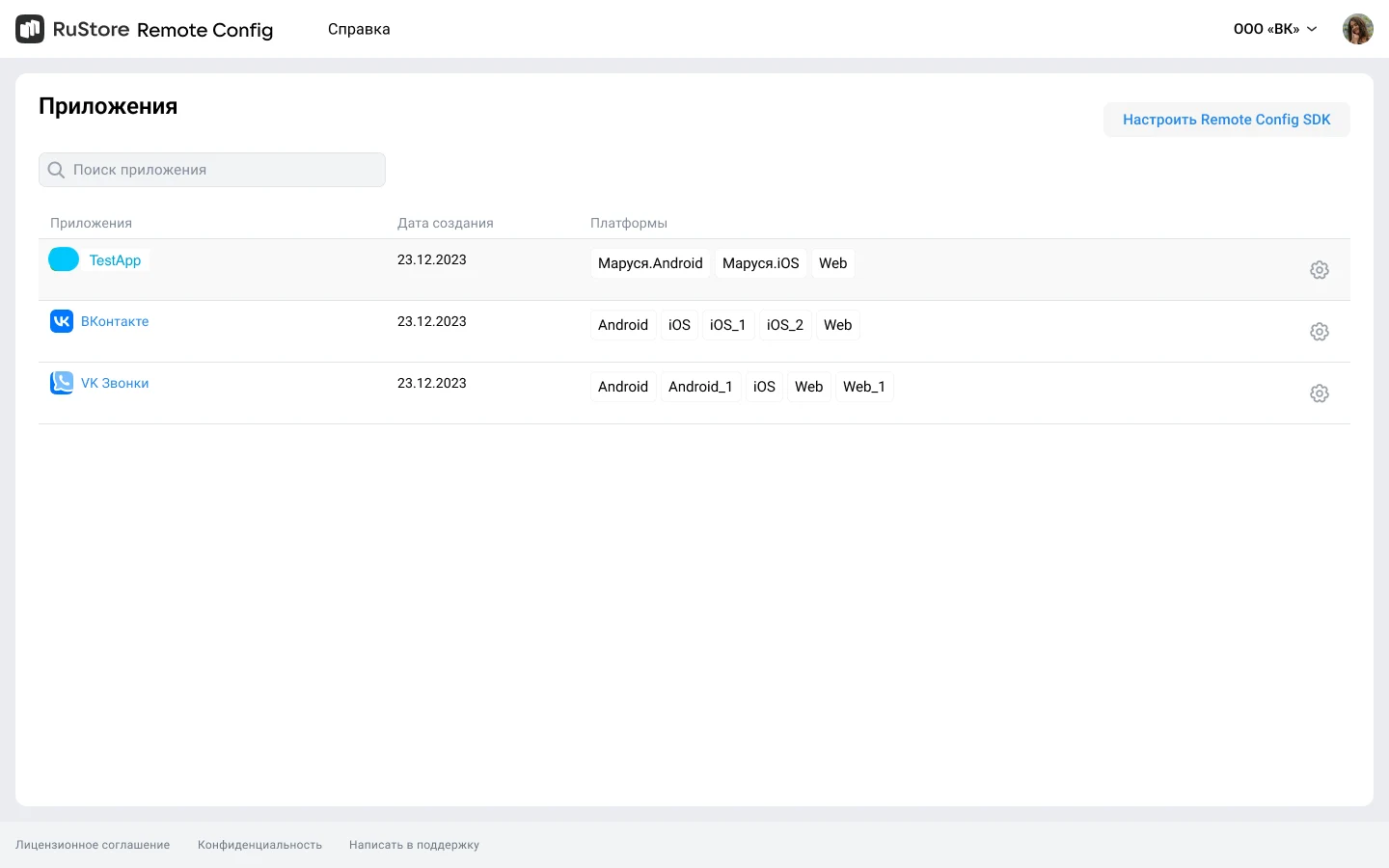This screenshot has width=1389, height=868.
Task: Select Web tag in ВКонтакте row
Action: tap(838, 325)
